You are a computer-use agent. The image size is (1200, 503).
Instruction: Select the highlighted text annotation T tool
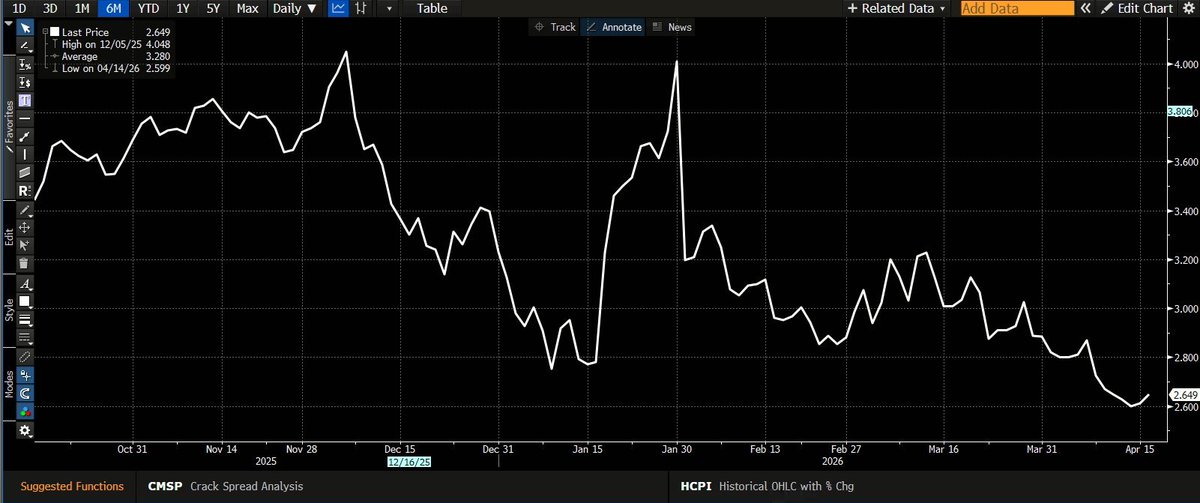pos(25,99)
